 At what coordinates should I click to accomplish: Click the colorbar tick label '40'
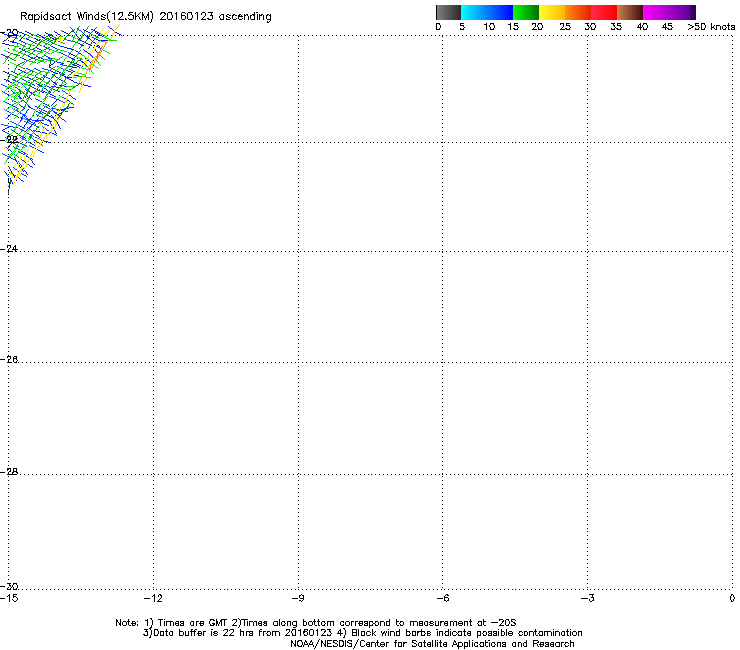(642, 27)
